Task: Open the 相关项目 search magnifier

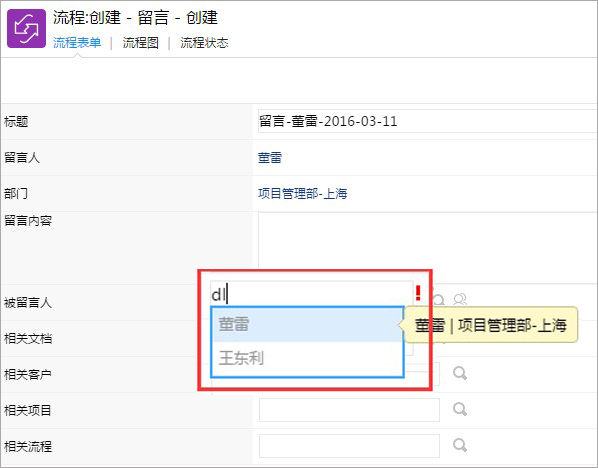Action: point(460,409)
